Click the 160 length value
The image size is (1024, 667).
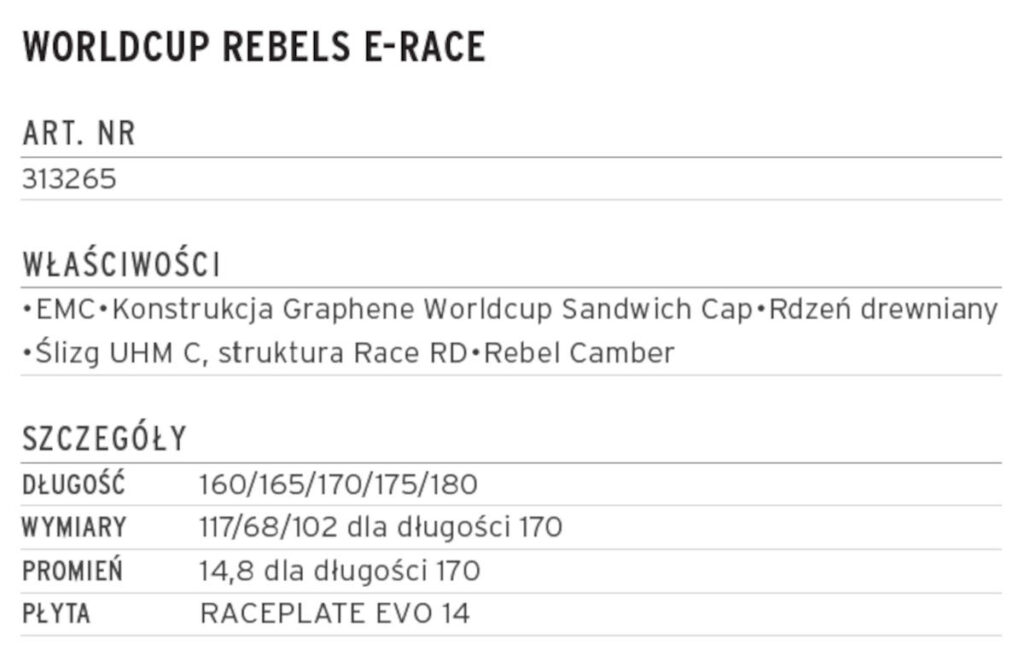click(x=220, y=486)
